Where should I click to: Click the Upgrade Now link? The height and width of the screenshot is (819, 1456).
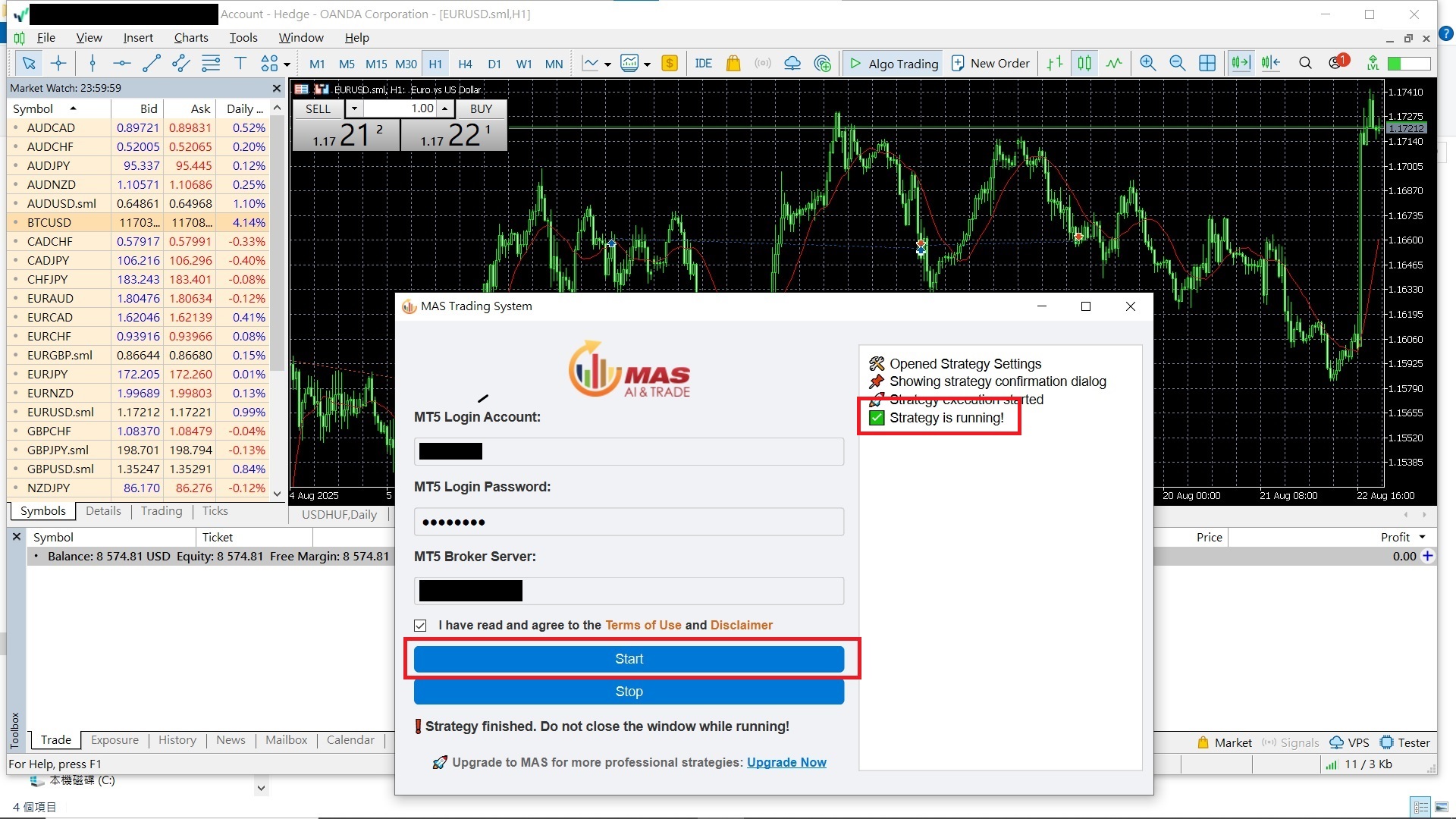(x=786, y=762)
